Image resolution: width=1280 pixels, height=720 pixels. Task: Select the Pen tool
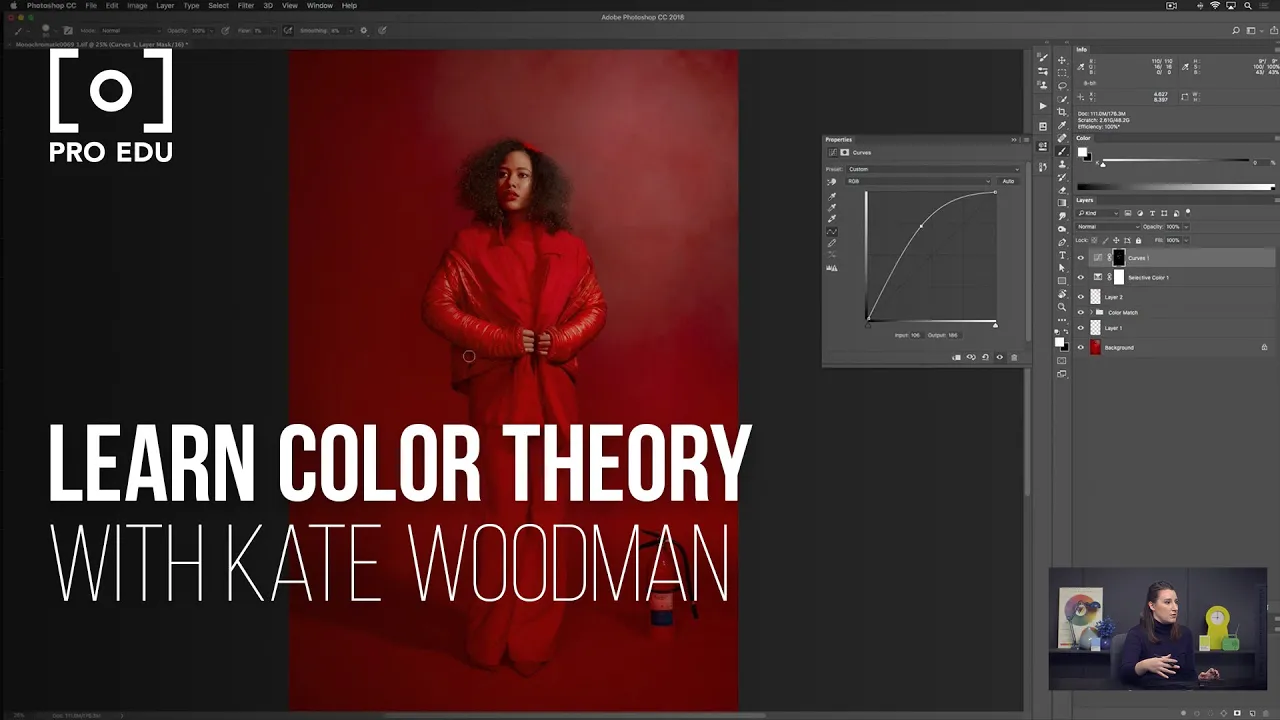click(1062, 241)
